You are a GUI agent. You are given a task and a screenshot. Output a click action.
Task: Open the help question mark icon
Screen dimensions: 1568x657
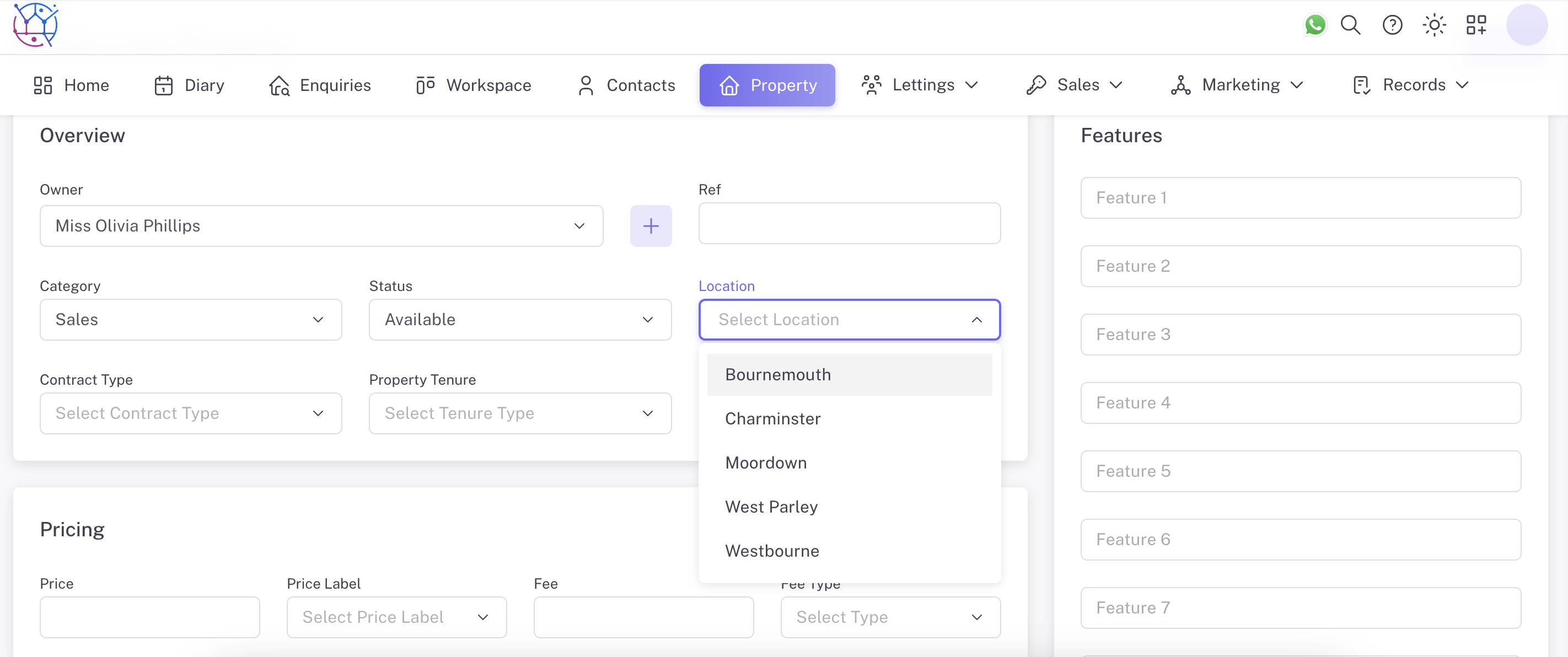[1392, 25]
